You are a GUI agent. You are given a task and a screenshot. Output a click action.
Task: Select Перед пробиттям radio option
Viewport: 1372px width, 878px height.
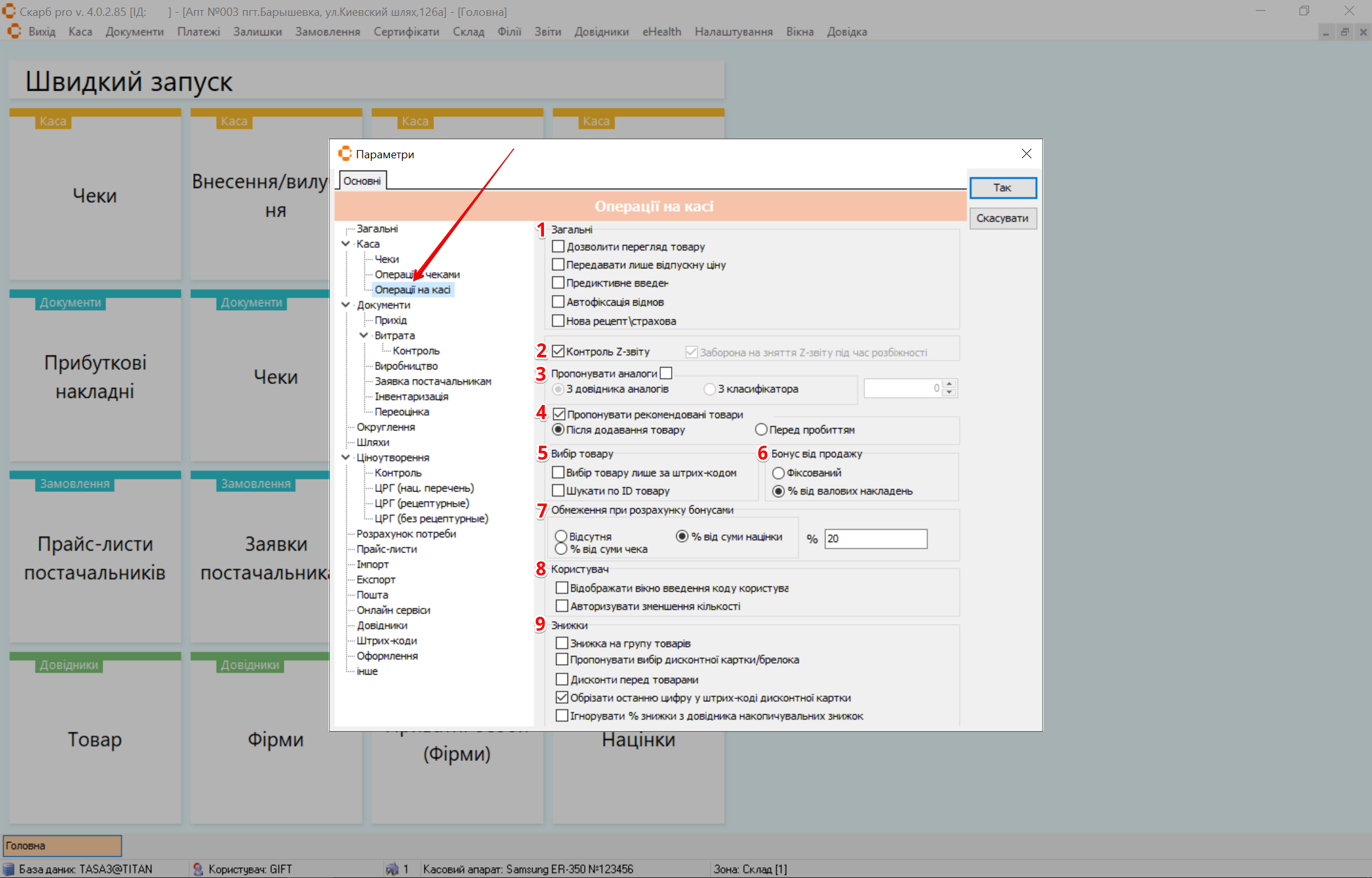[761, 430]
